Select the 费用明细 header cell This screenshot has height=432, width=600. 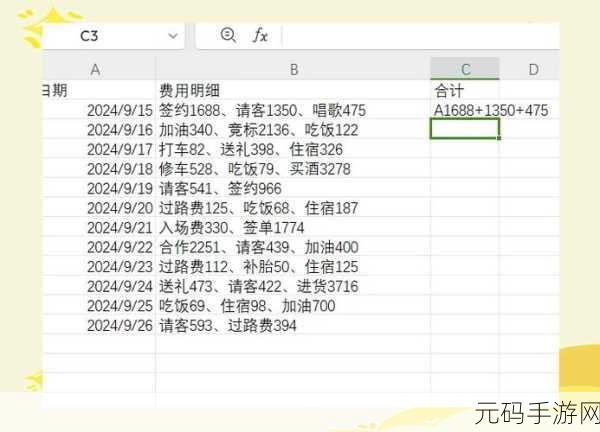tap(293, 91)
